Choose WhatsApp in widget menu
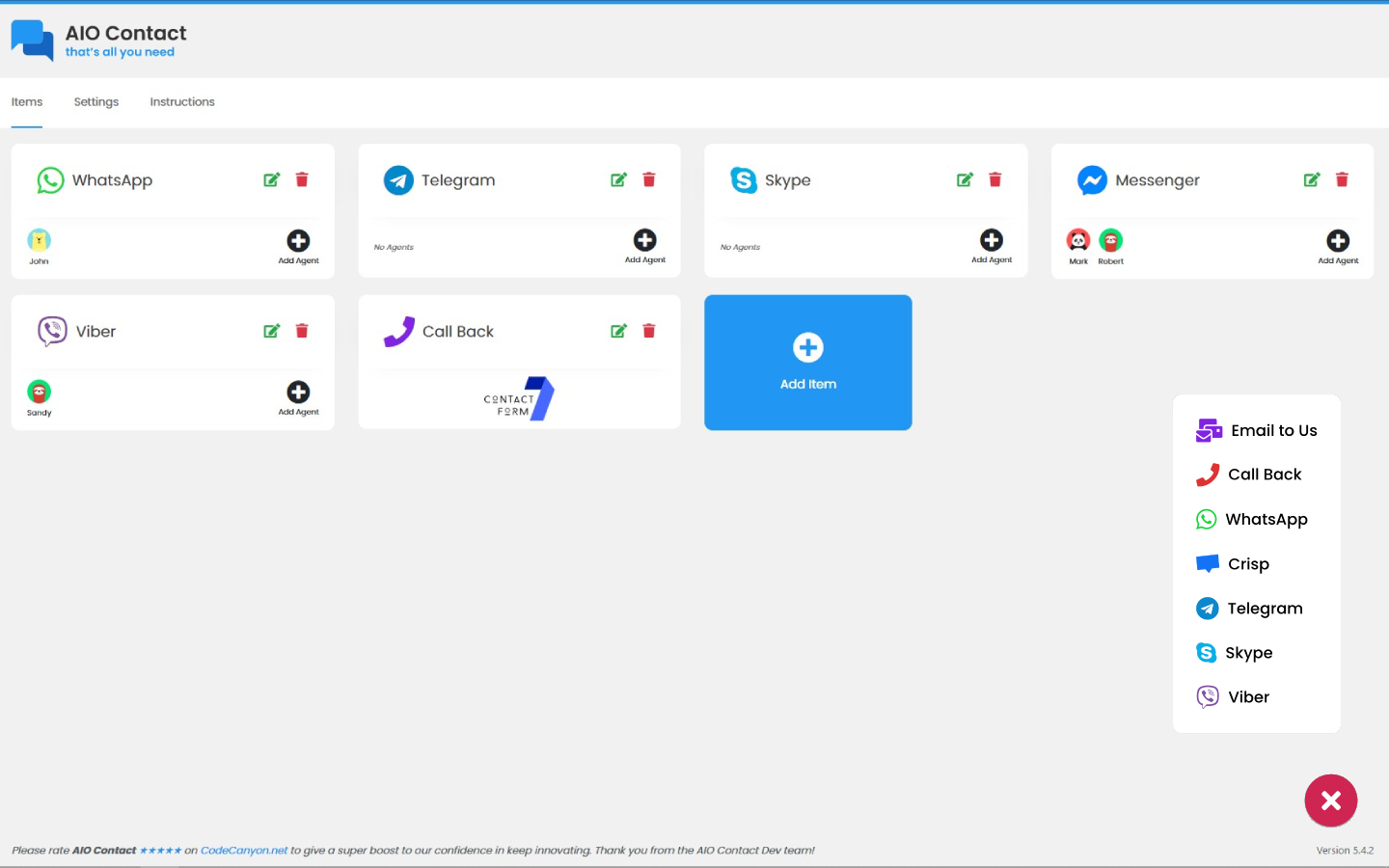1389x868 pixels. [x=1252, y=519]
